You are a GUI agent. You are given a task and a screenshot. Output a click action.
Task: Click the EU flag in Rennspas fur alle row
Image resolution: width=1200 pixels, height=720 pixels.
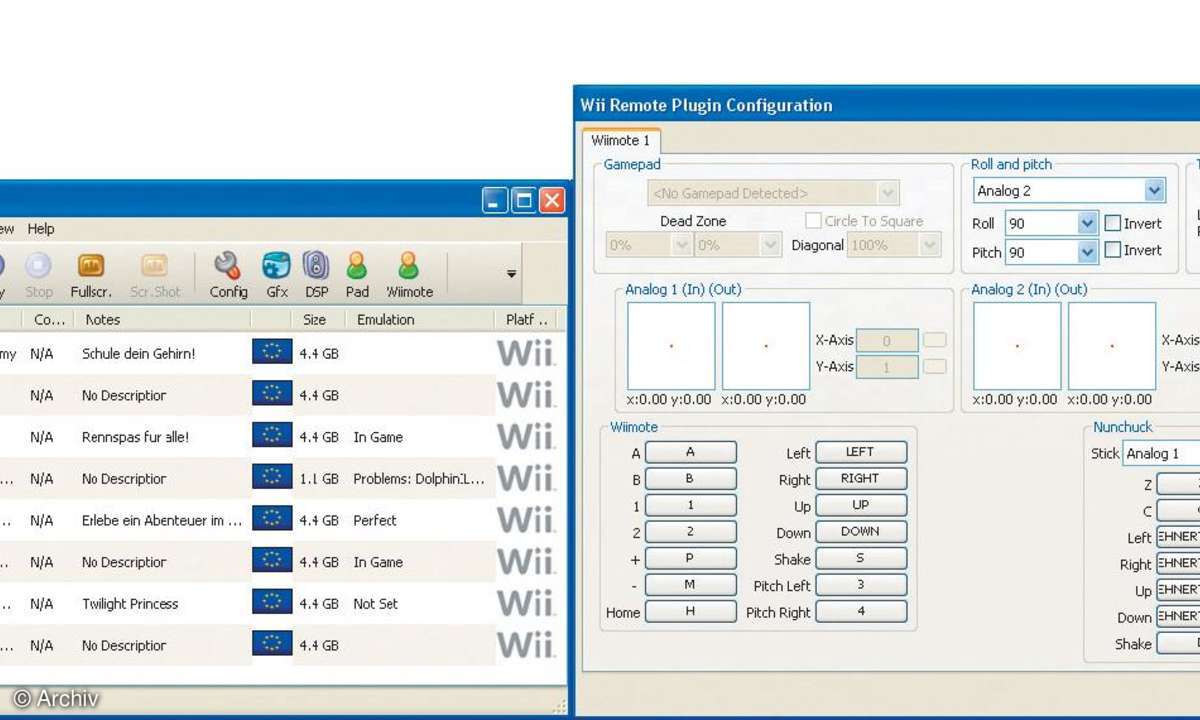click(x=272, y=436)
